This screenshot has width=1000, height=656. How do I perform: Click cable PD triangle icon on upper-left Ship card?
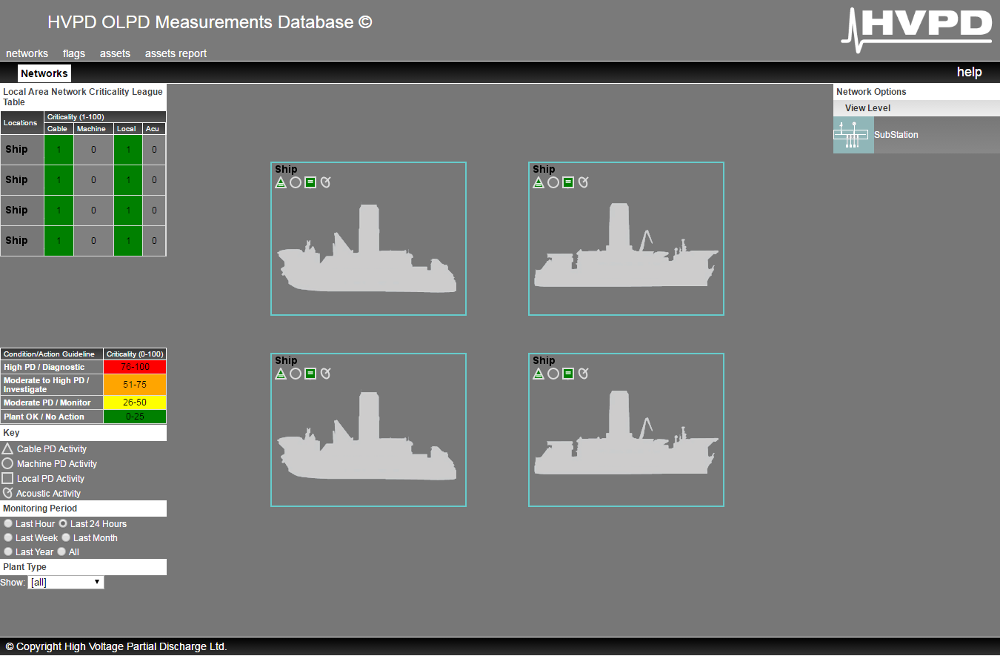tap(281, 182)
